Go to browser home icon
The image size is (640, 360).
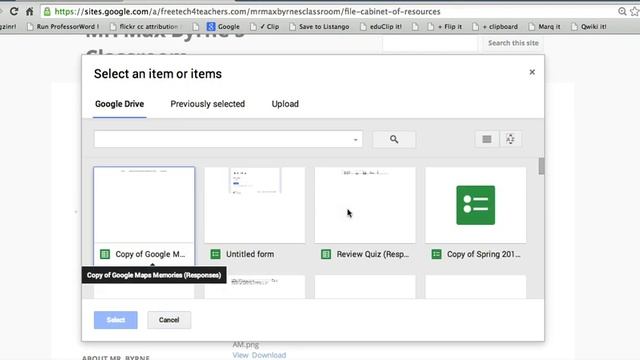click(x=30, y=11)
